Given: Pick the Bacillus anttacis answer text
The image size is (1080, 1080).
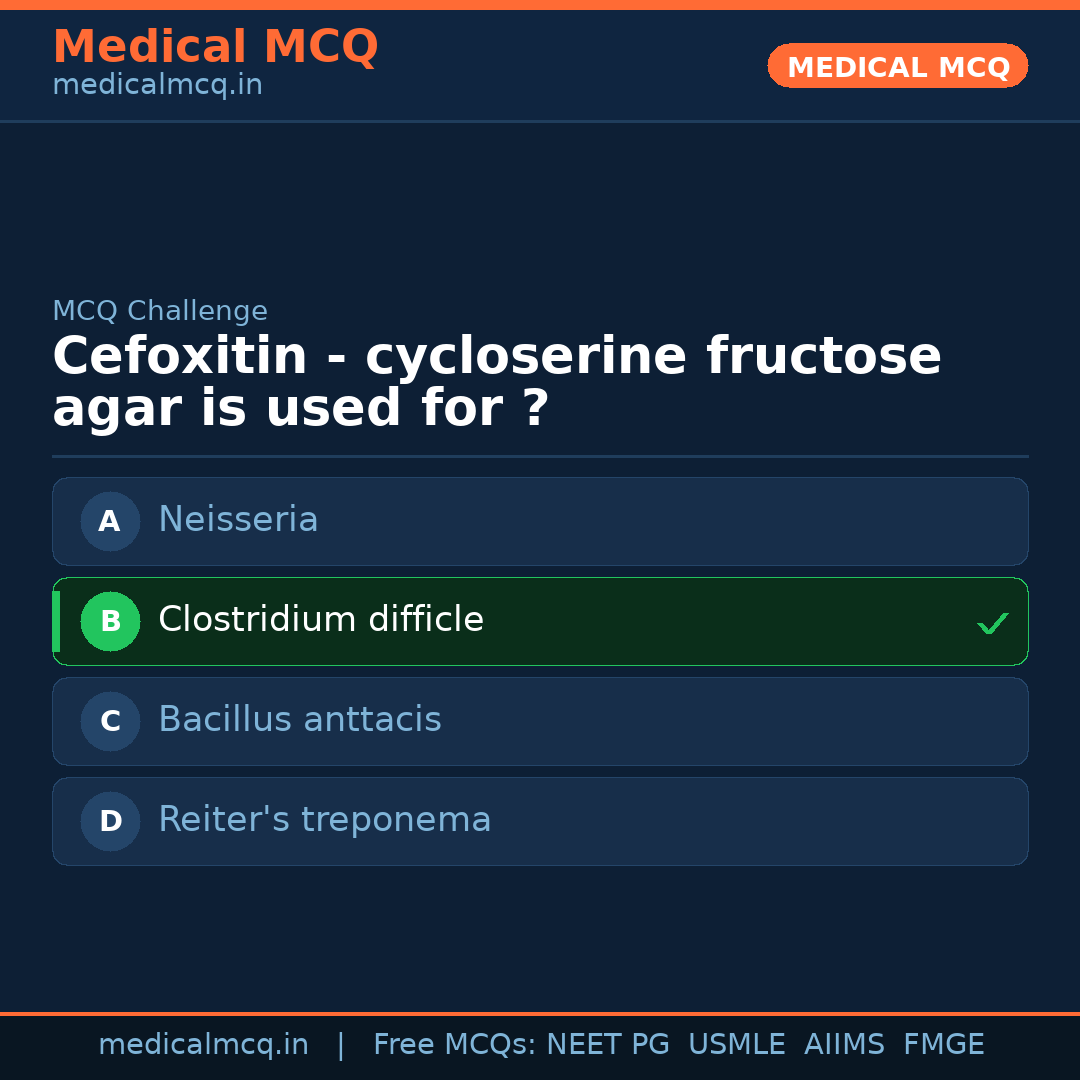Looking at the screenshot, I should tap(300, 720).
